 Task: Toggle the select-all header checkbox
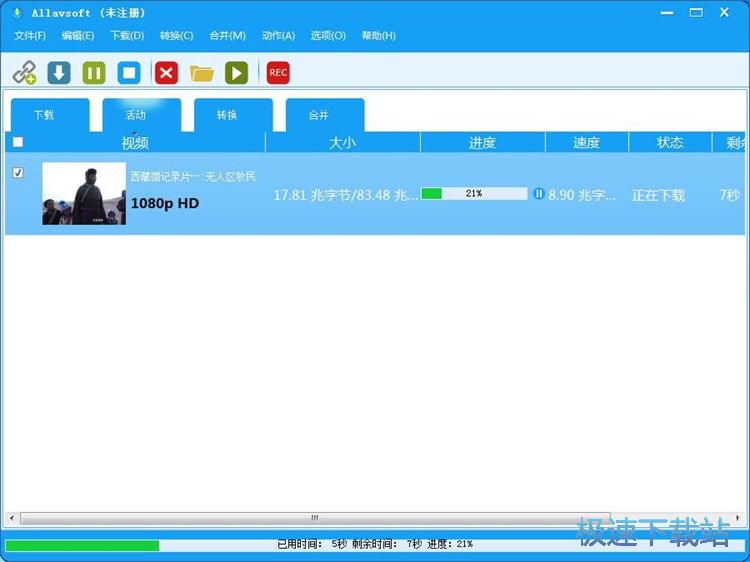point(18,142)
